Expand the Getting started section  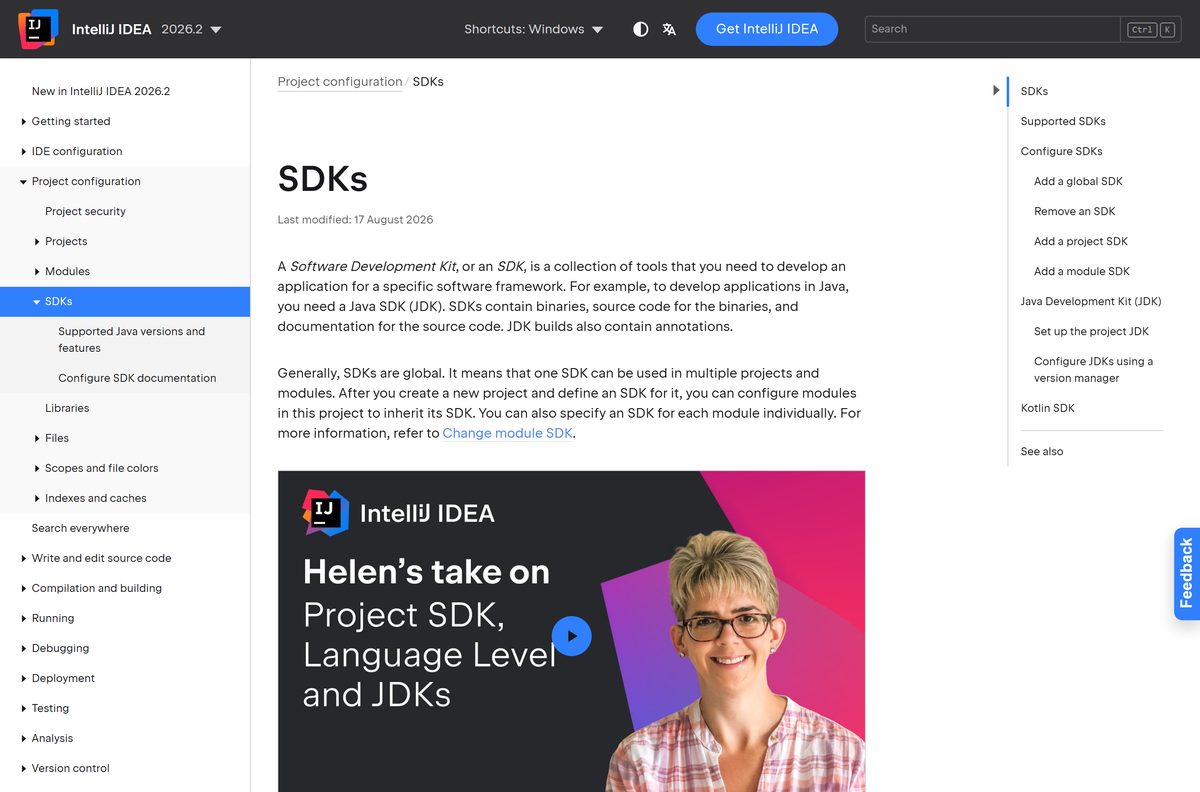pos(24,121)
